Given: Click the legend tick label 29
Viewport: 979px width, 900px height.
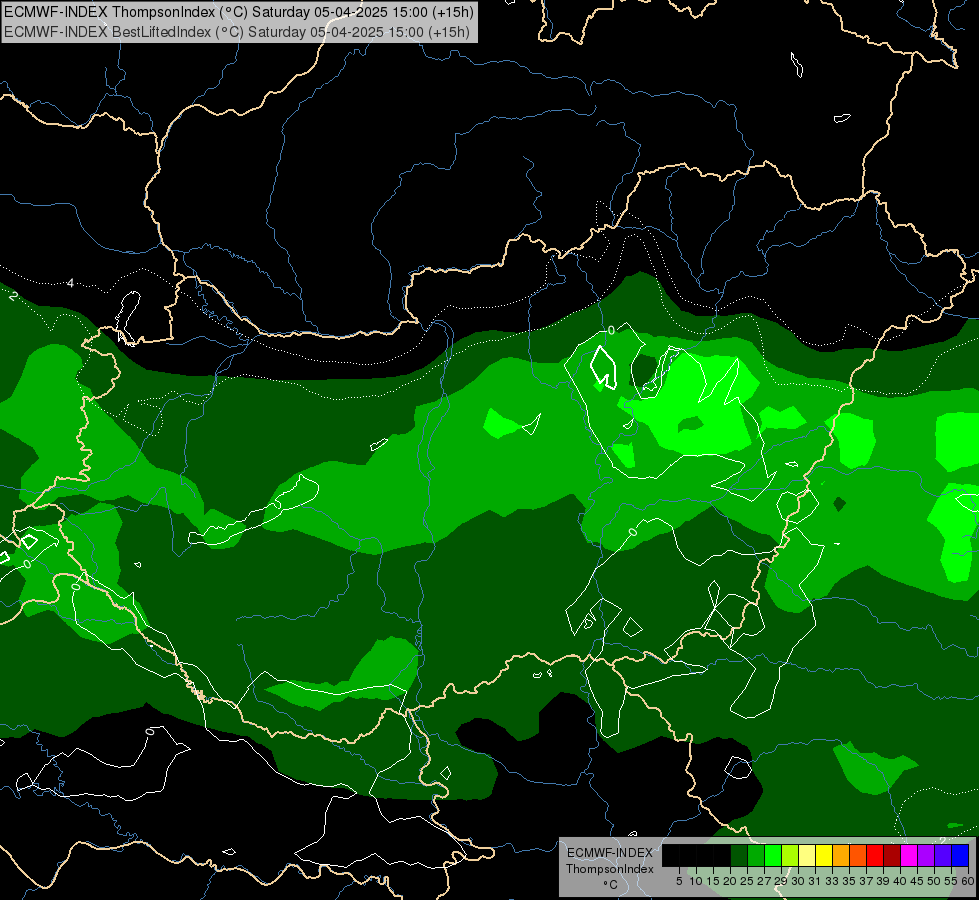Looking at the screenshot, I should pyautogui.click(x=781, y=881).
